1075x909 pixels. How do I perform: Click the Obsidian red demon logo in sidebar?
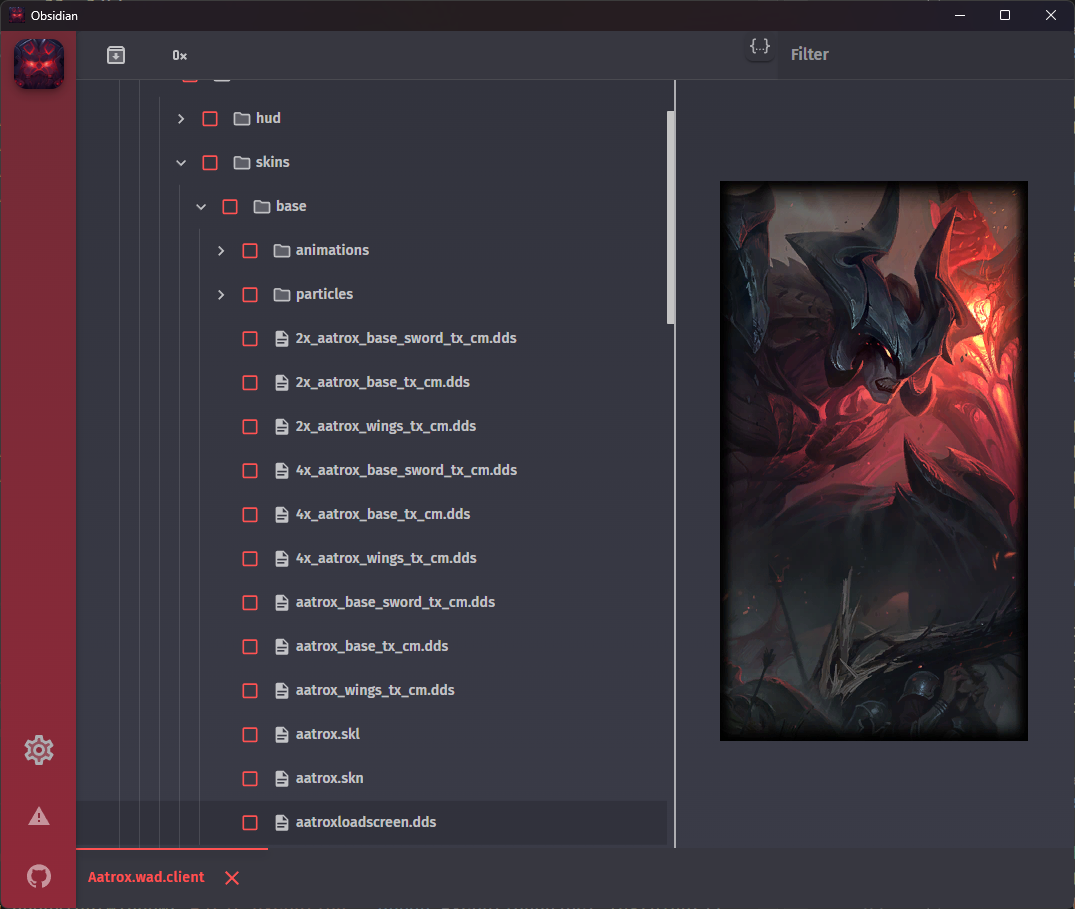[x=39, y=64]
